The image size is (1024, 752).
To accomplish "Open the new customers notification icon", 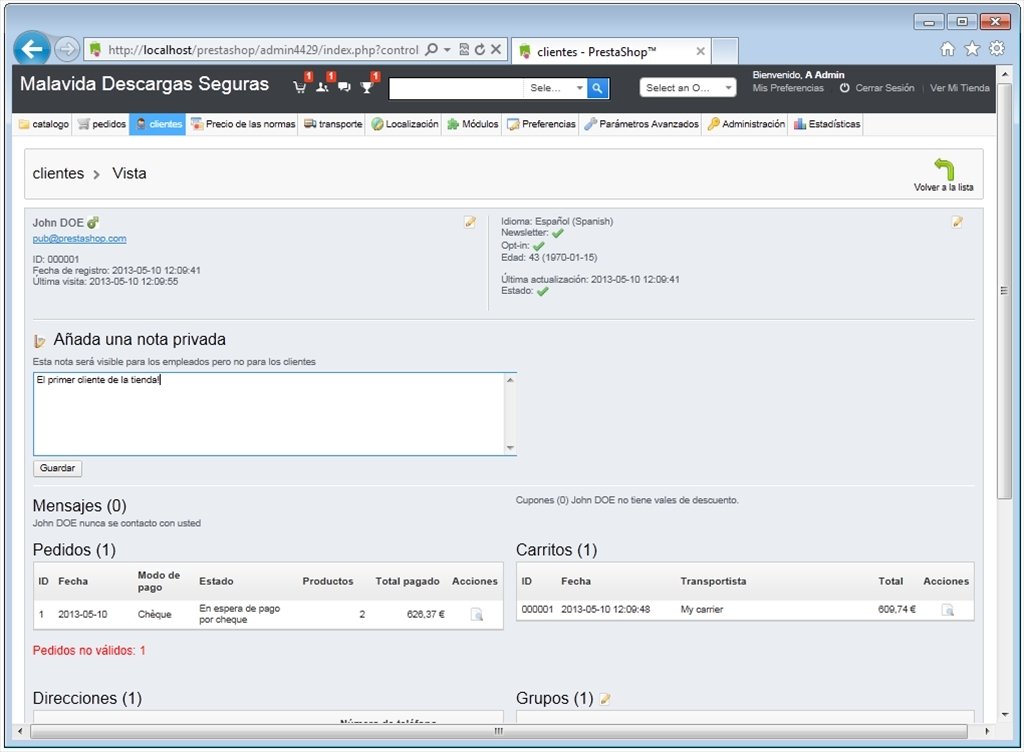I will click(x=322, y=87).
